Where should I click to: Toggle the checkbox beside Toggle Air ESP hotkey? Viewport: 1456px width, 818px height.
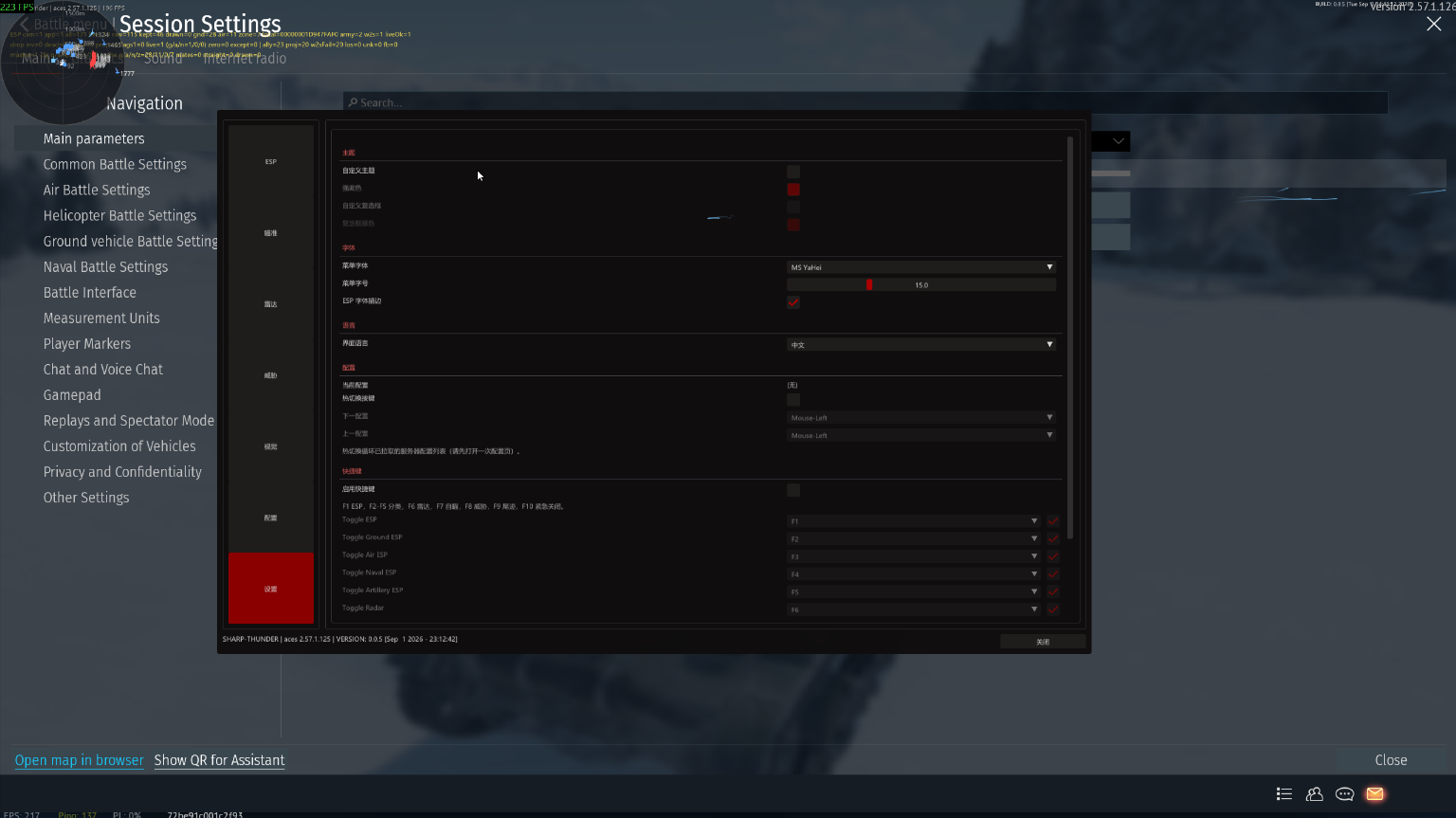(x=1052, y=556)
